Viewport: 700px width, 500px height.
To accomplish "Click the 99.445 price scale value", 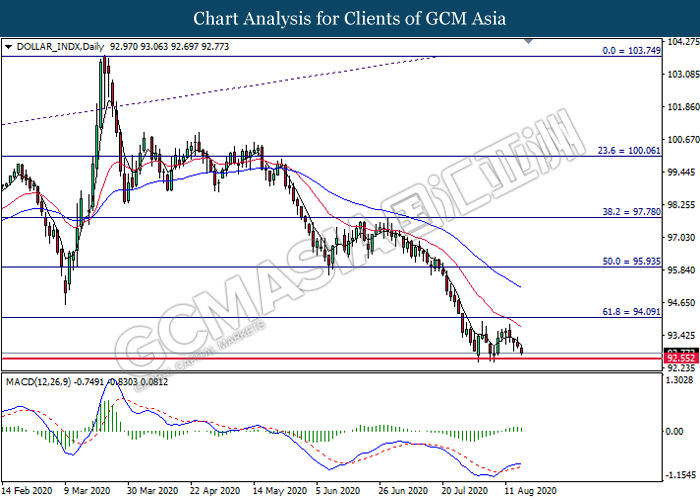I will (x=682, y=172).
